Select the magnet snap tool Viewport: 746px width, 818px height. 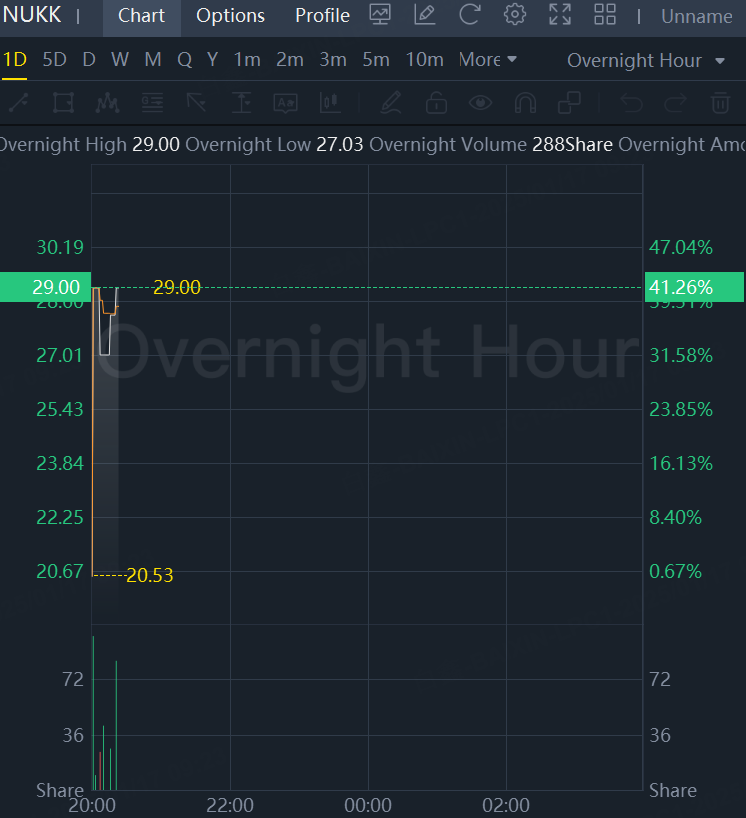pos(525,102)
